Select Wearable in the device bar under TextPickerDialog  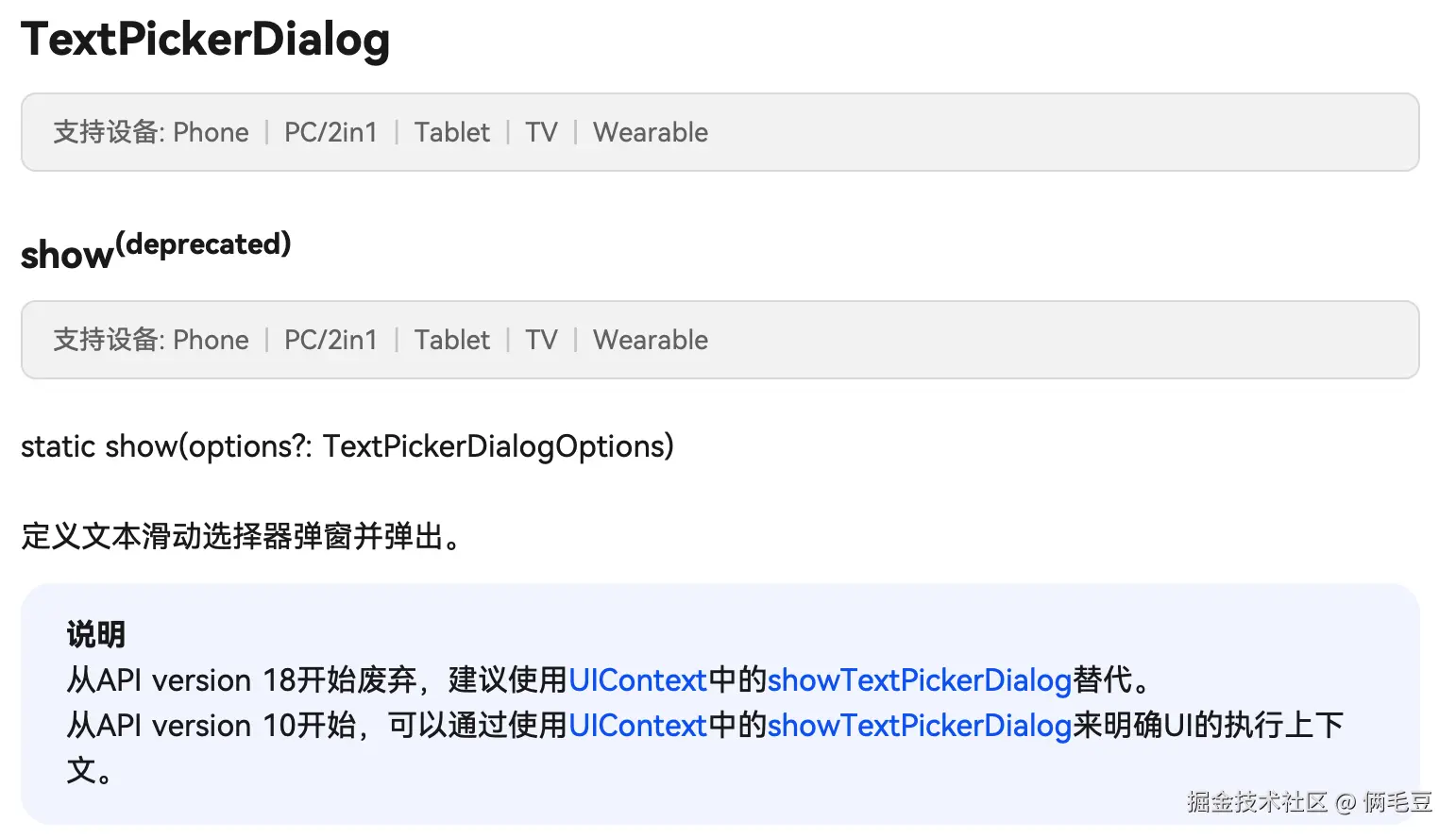[651, 132]
